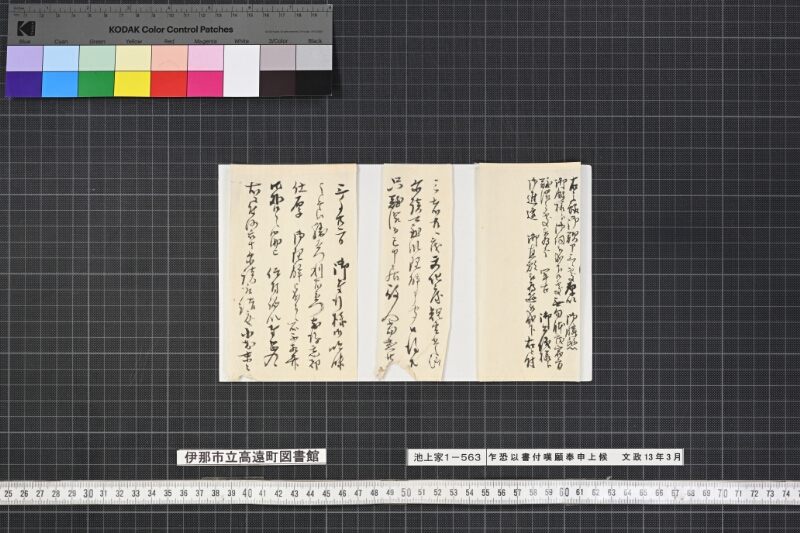Select the saturated yellow color patch
The width and height of the screenshot is (800, 533).
point(133,84)
